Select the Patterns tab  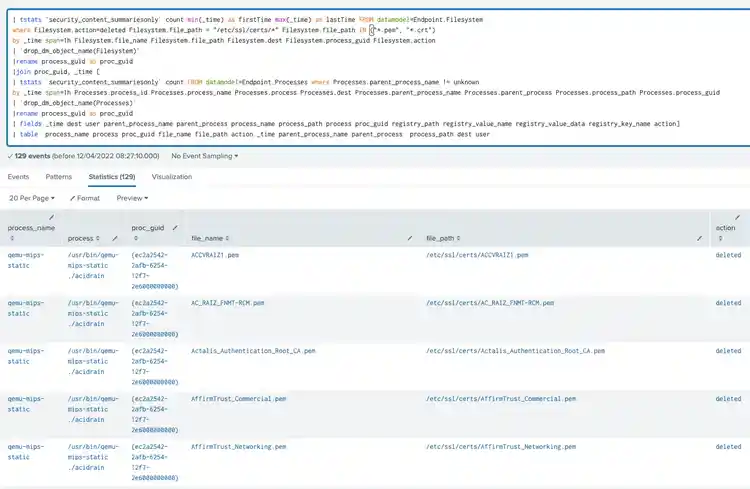[x=59, y=177]
